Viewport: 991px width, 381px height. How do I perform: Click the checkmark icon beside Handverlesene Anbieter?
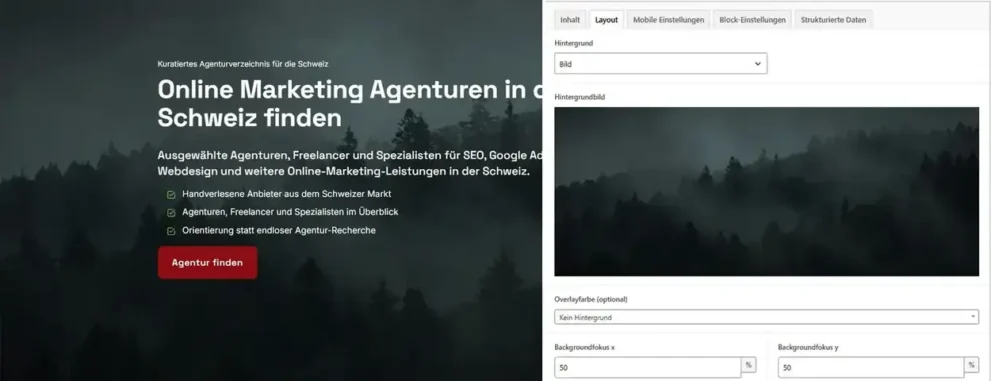click(x=171, y=195)
